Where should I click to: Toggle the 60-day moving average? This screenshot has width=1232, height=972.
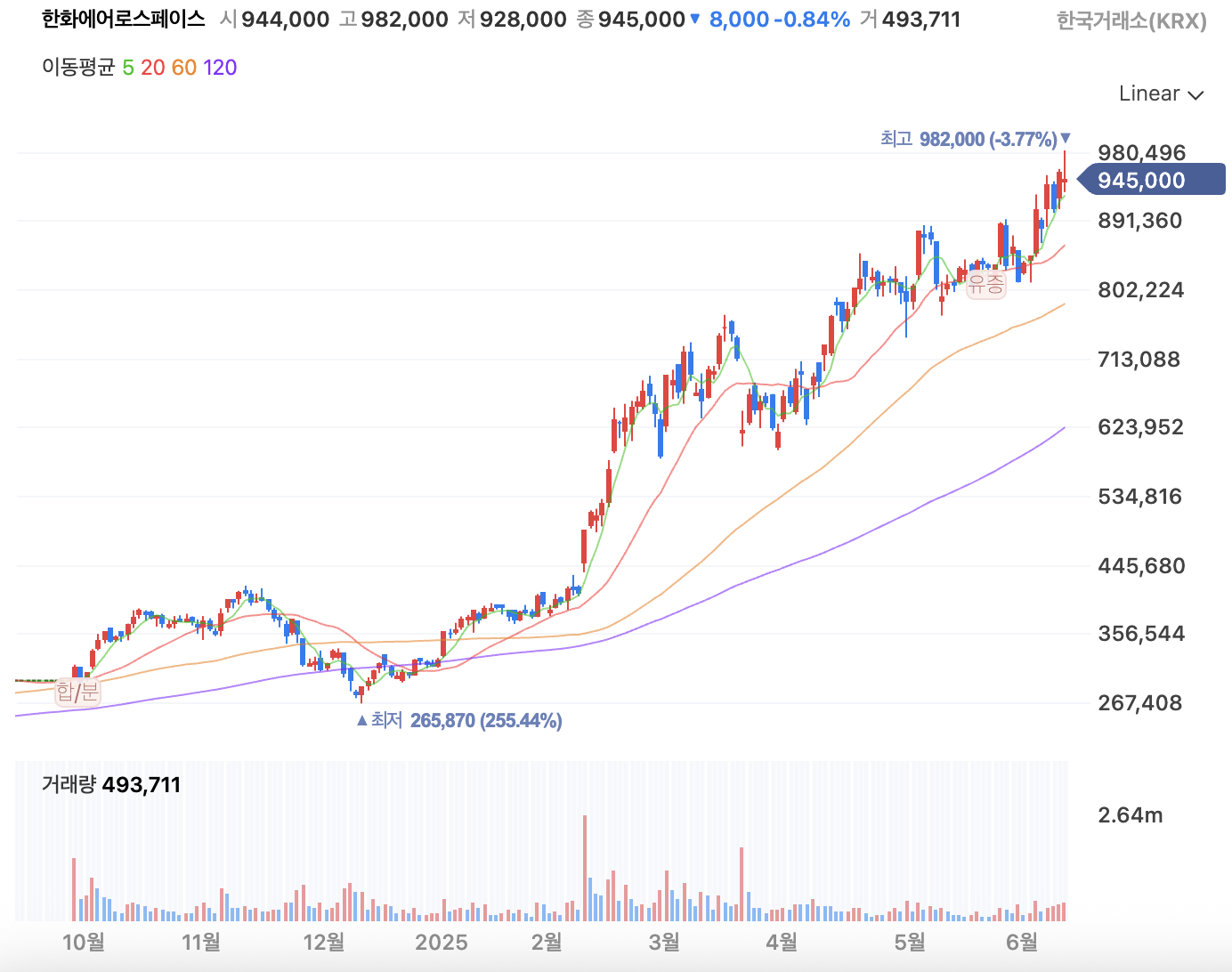[x=184, y=68]
